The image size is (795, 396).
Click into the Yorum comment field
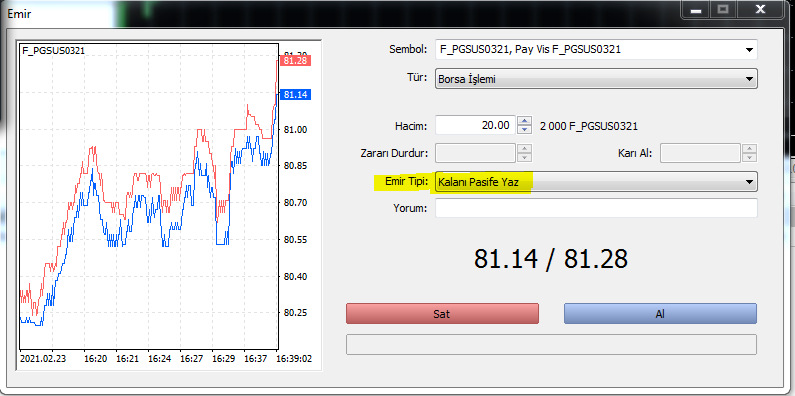(596, 208)
